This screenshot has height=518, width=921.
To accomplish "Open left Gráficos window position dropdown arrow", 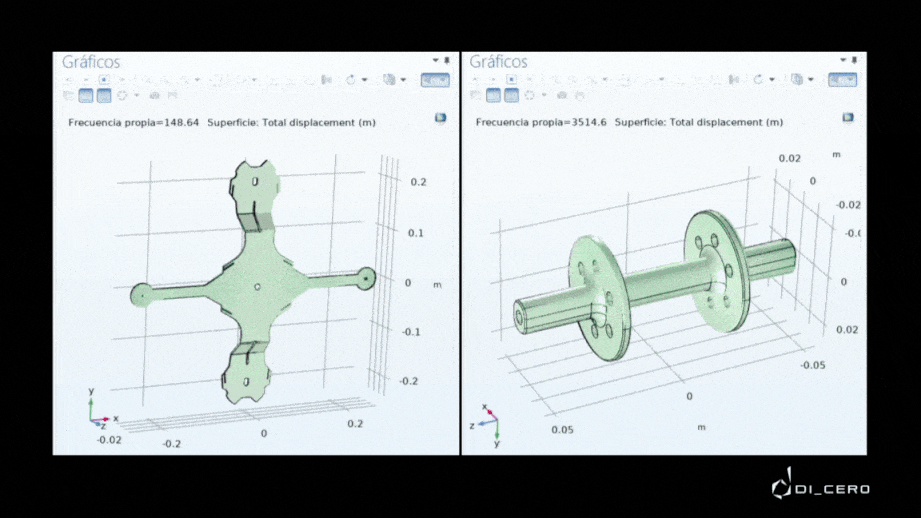I will click(436, 60).
